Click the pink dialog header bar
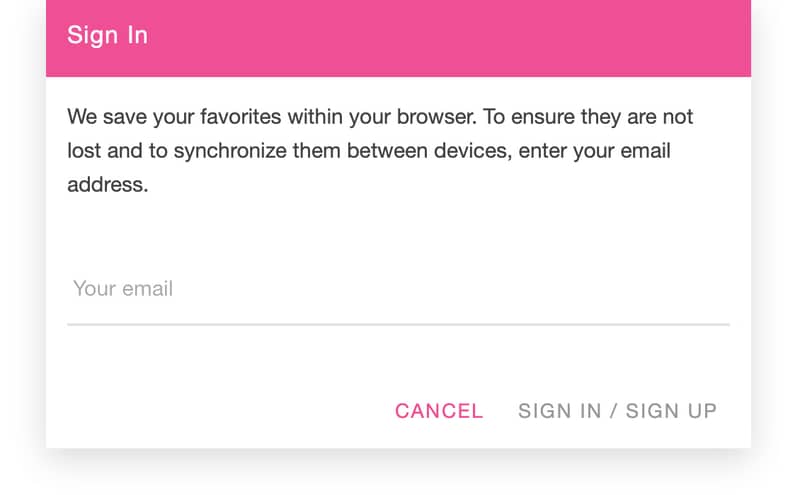Viewport: 800px width, 495px height. 398,38
